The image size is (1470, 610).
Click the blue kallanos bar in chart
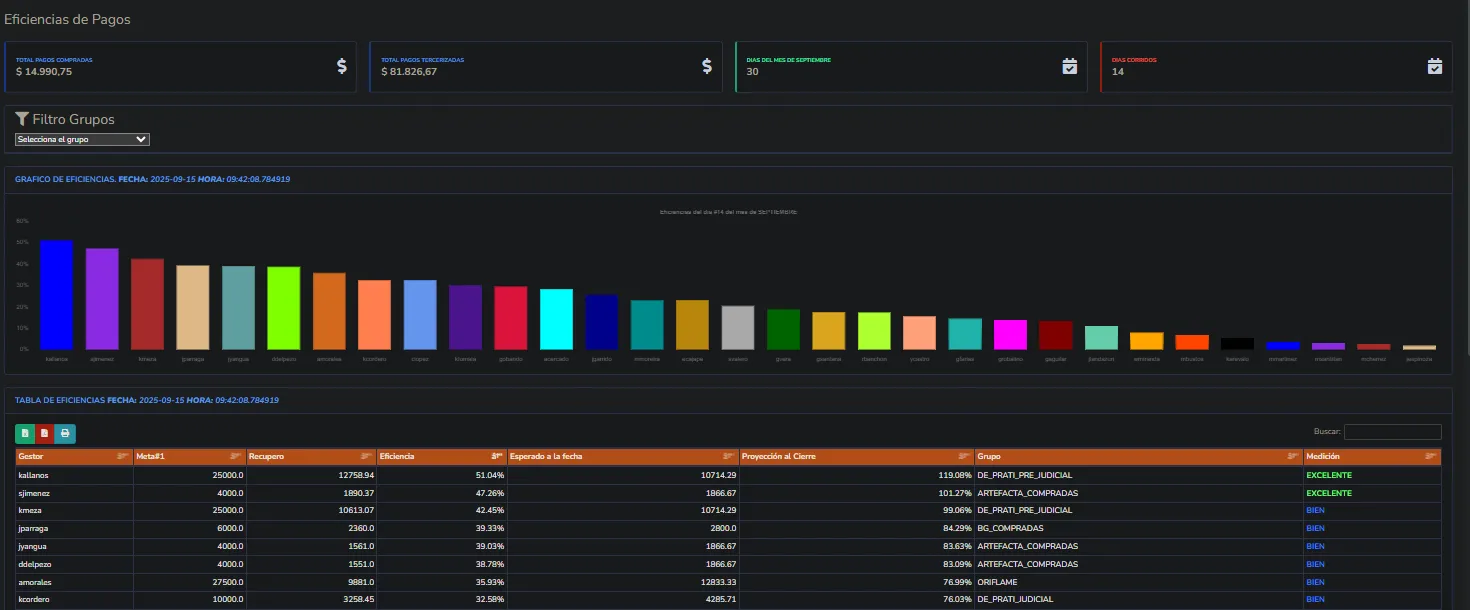tap(56, 295)
